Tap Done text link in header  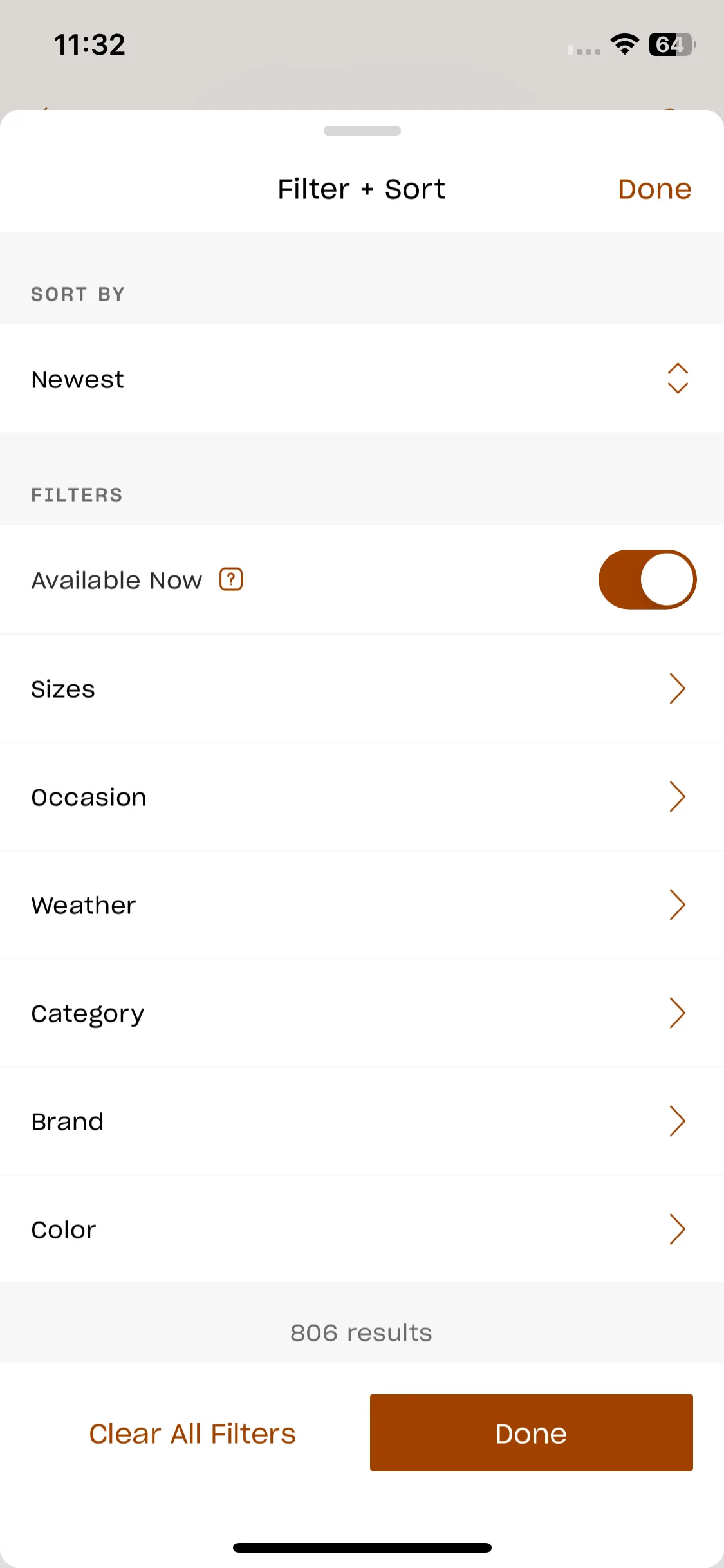[x=654, y=189]
